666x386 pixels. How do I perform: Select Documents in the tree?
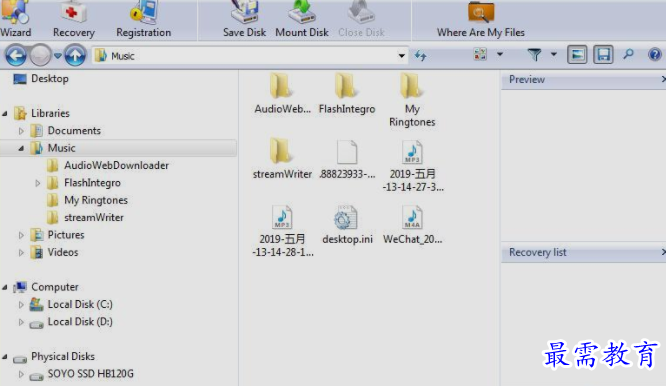74,131
